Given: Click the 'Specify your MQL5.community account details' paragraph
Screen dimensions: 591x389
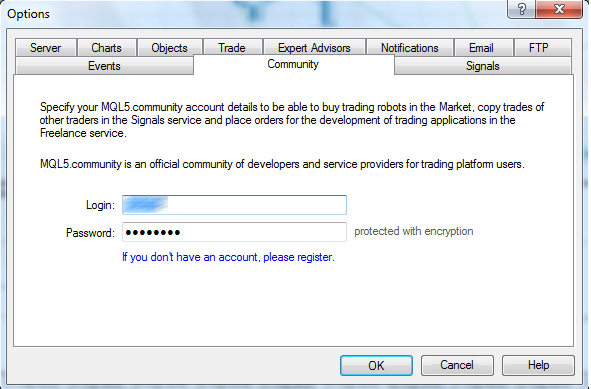Looking at the screenshot, I should [292, 120].
